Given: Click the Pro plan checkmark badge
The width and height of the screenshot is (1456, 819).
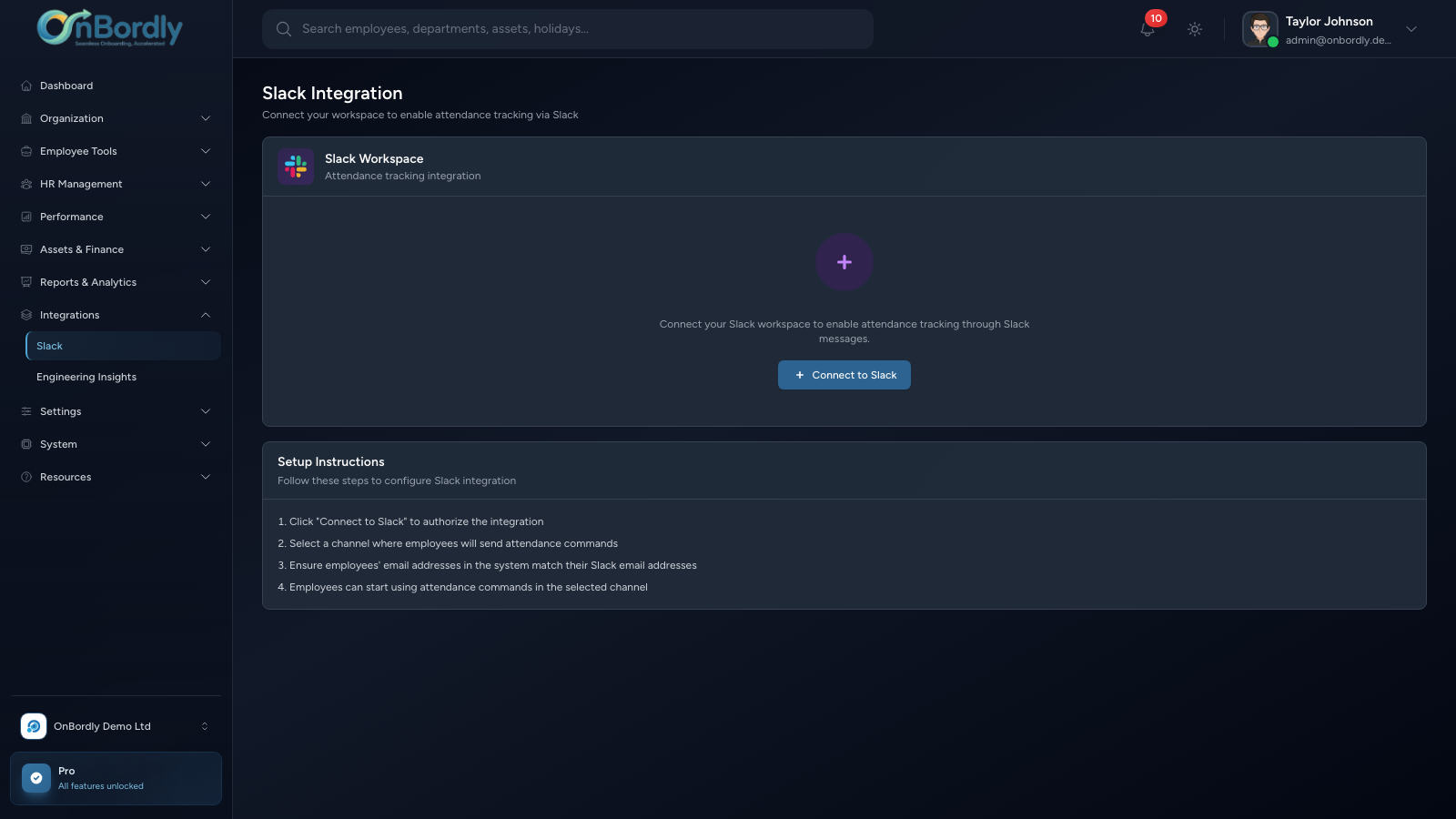Looking at the screenshot, I should tap(36, 778).
